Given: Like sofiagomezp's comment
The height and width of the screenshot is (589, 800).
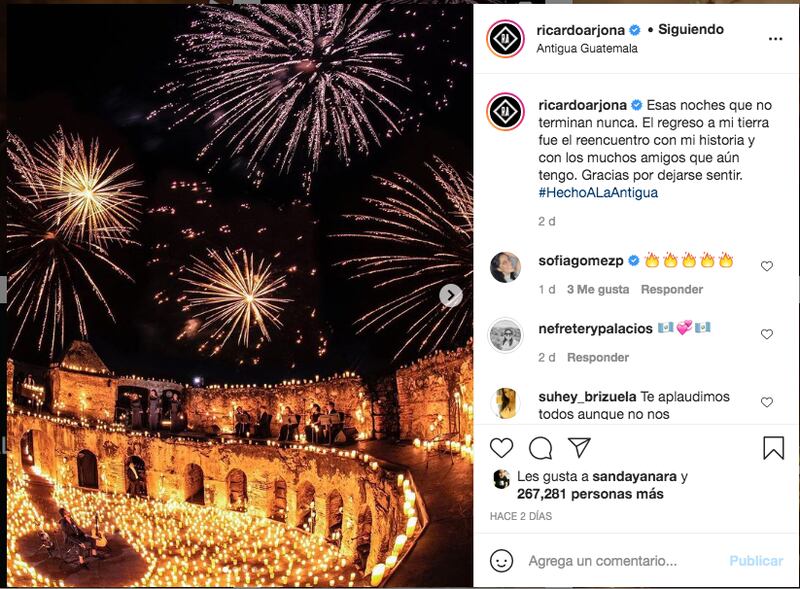Looking at the screenshot, I should point(767,266).
